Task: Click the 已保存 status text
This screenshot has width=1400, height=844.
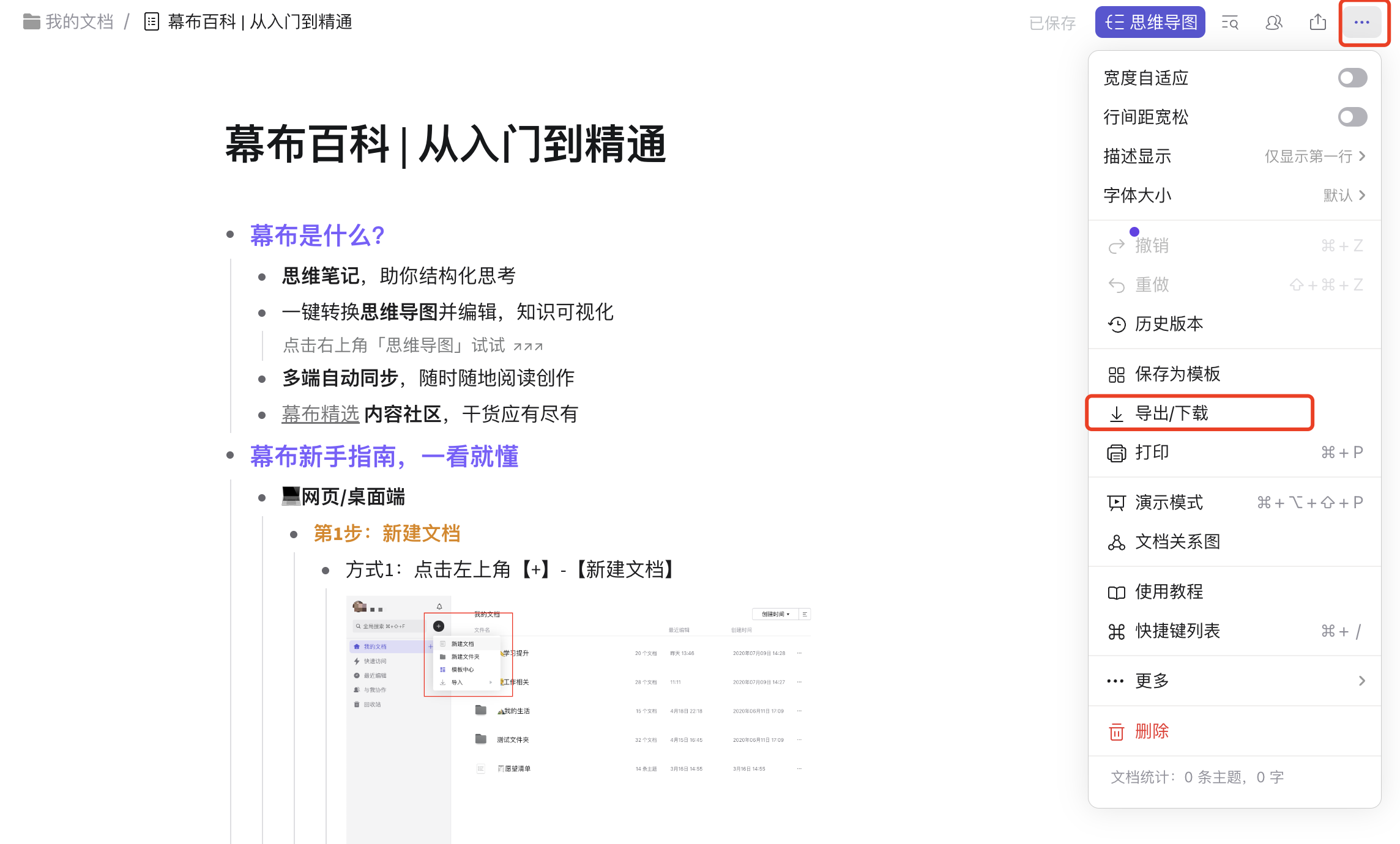Action: click(x=1052, y=23)
